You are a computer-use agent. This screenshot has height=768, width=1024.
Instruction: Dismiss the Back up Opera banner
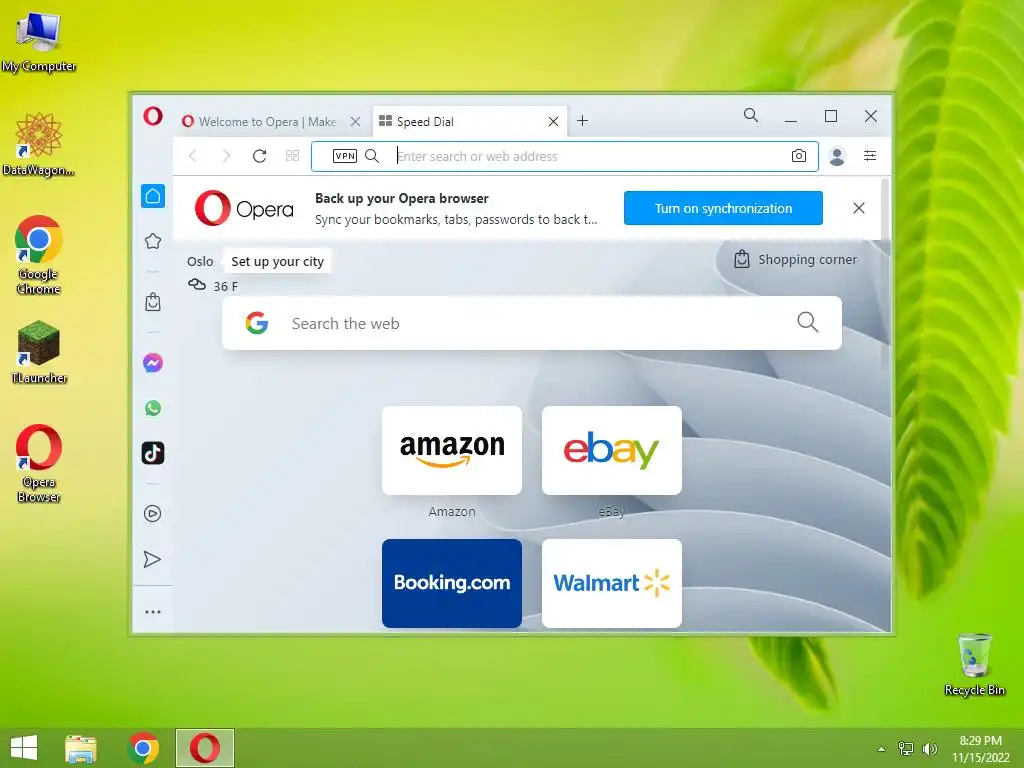click(859, 208)
